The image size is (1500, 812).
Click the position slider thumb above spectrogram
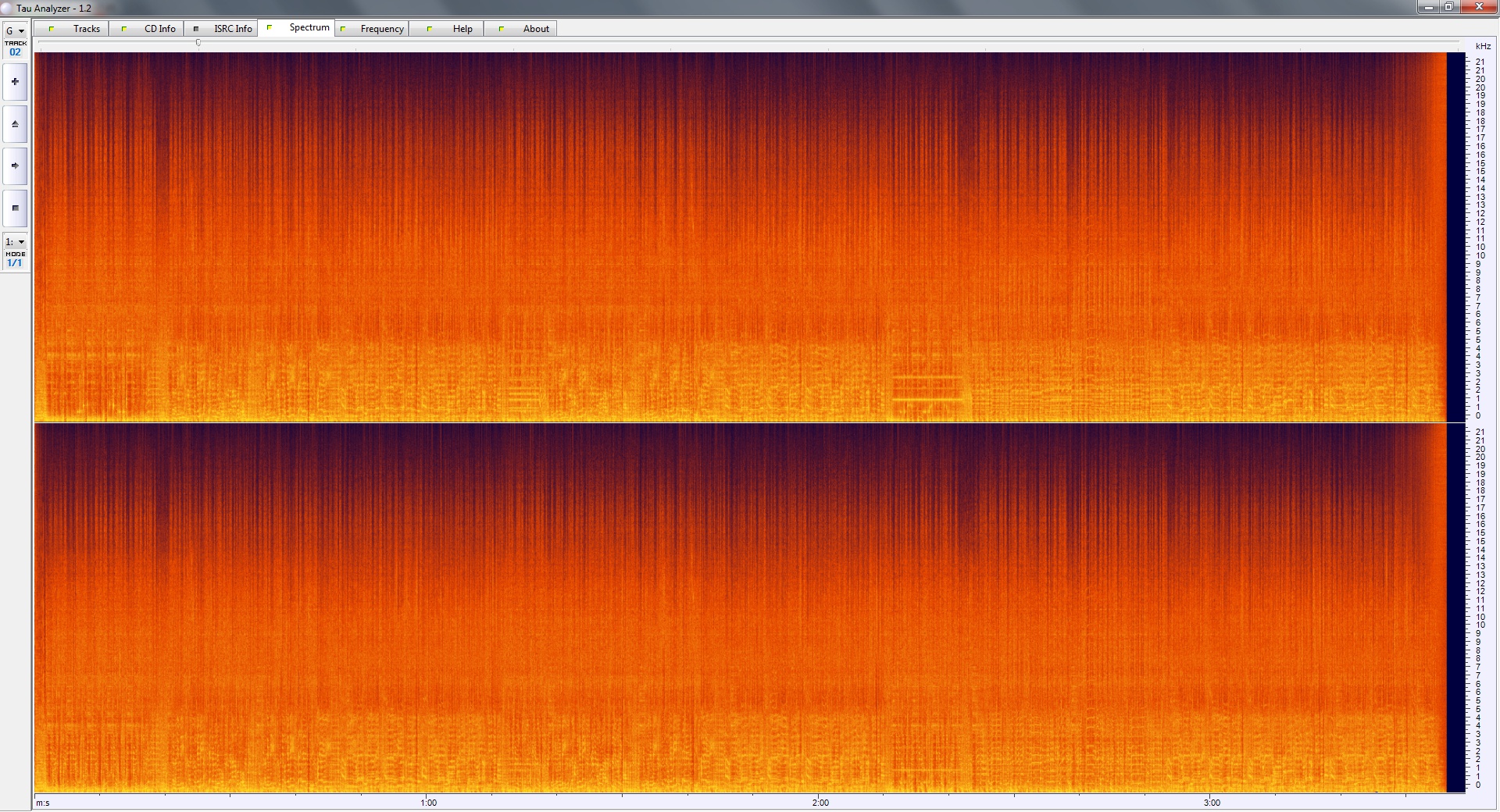198,43
